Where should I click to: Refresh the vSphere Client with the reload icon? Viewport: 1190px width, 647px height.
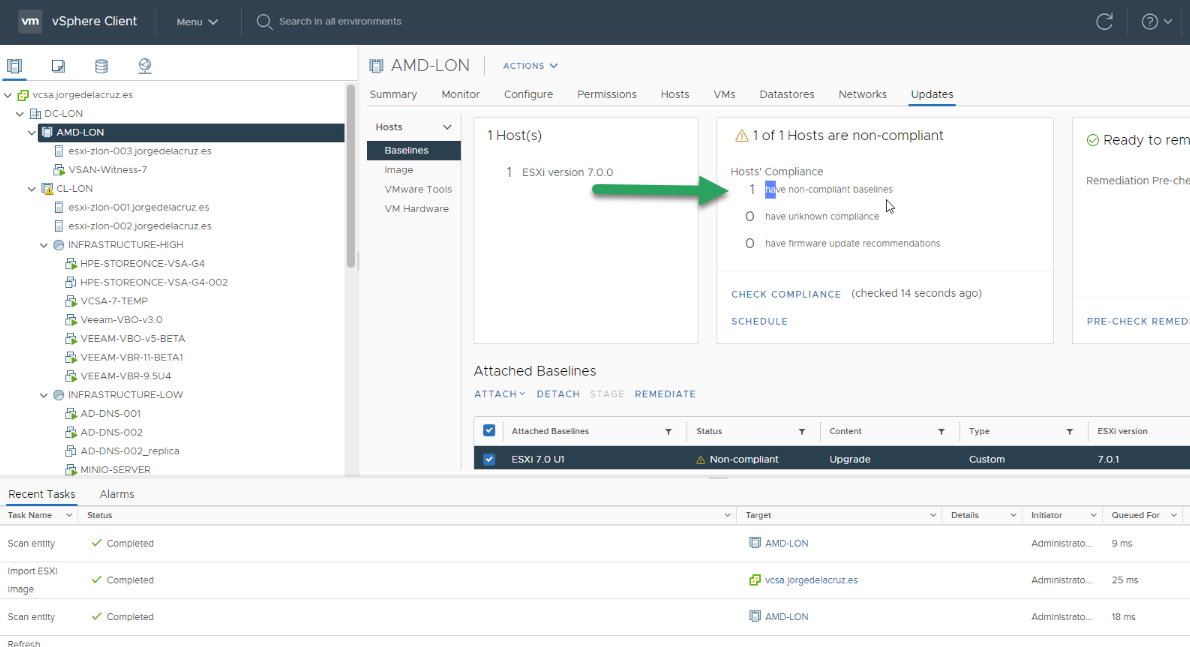pos(1104,21)
